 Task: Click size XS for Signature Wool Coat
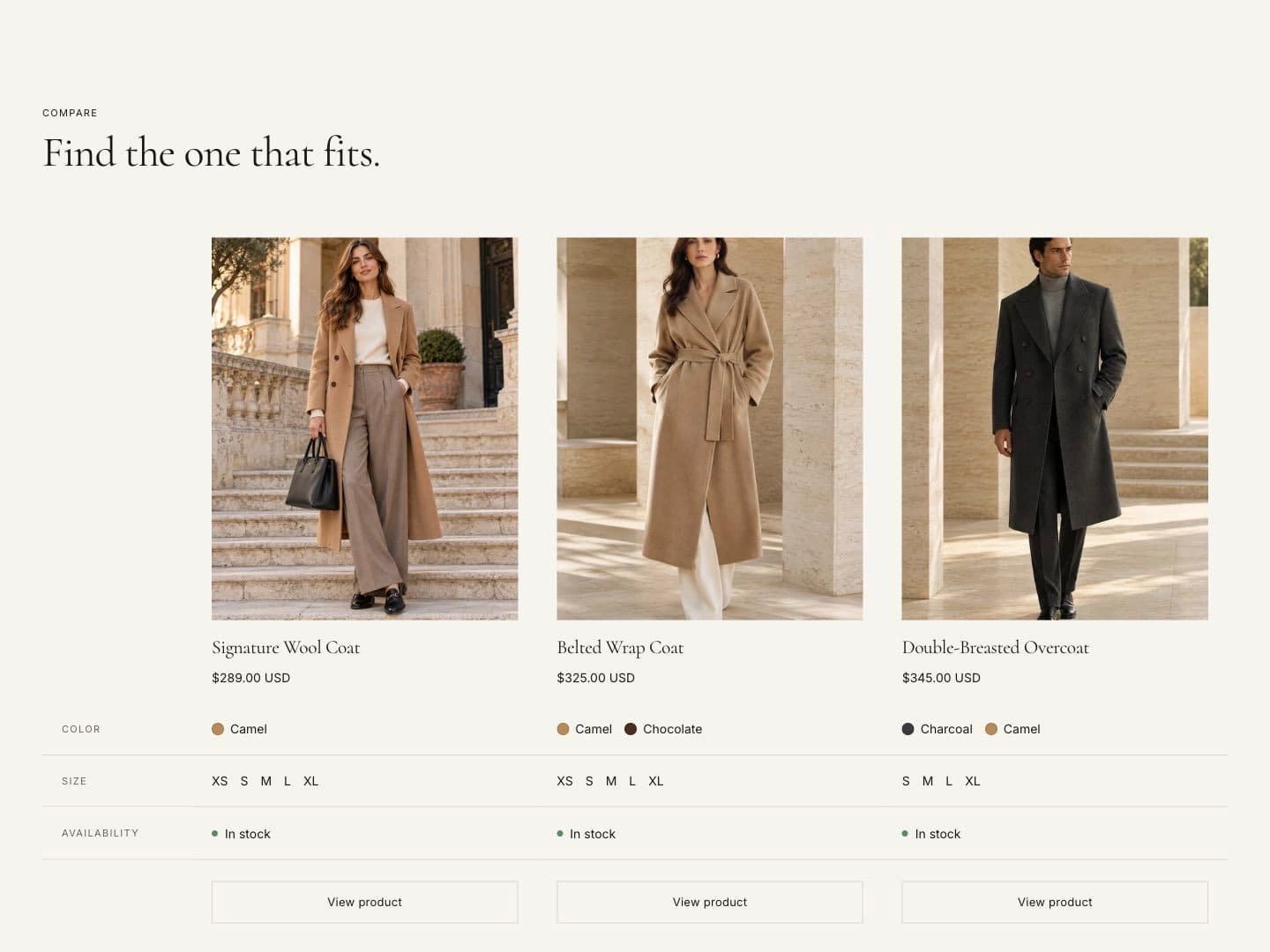click(x=220, y=781)
